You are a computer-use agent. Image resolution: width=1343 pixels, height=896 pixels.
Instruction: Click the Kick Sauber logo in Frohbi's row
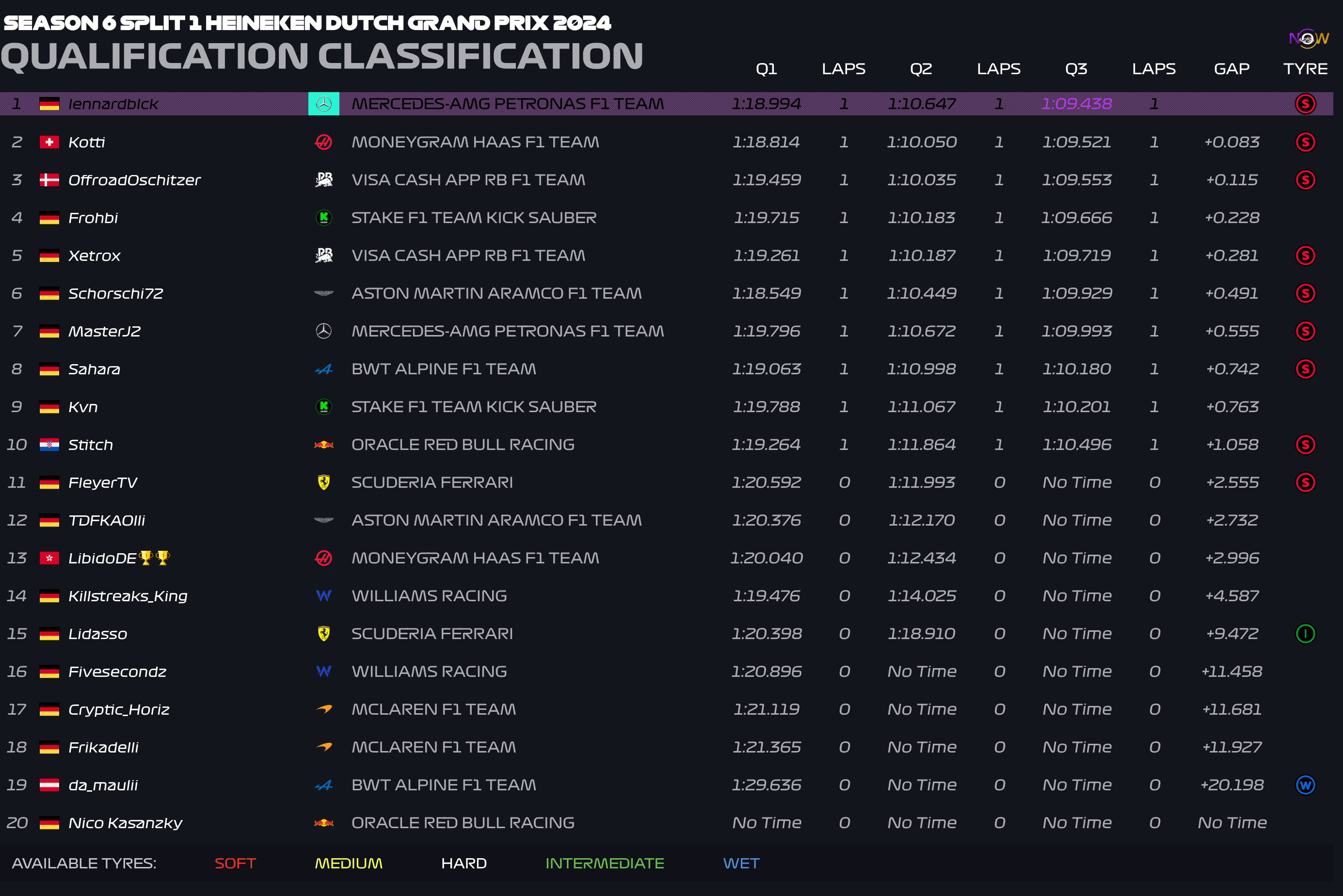coord(324,217)
